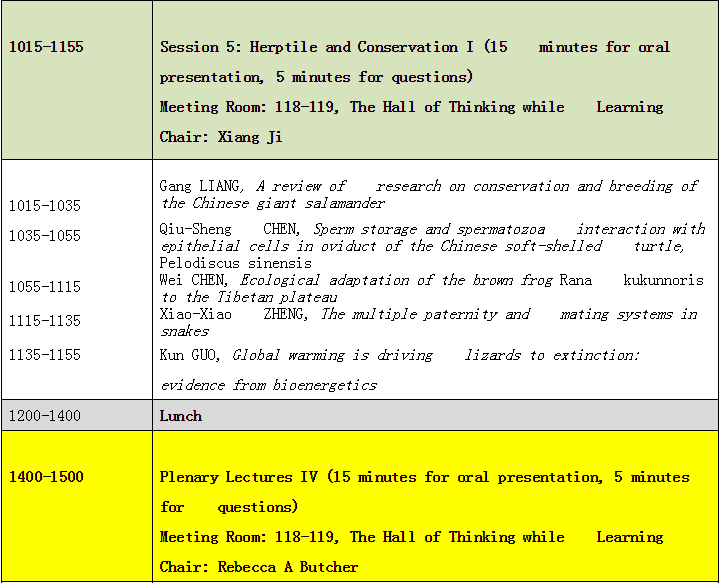Viewport: 719px width, 583px height.
Task: Click Gang LIANG's giant salamander talk title
Action: 428,194
